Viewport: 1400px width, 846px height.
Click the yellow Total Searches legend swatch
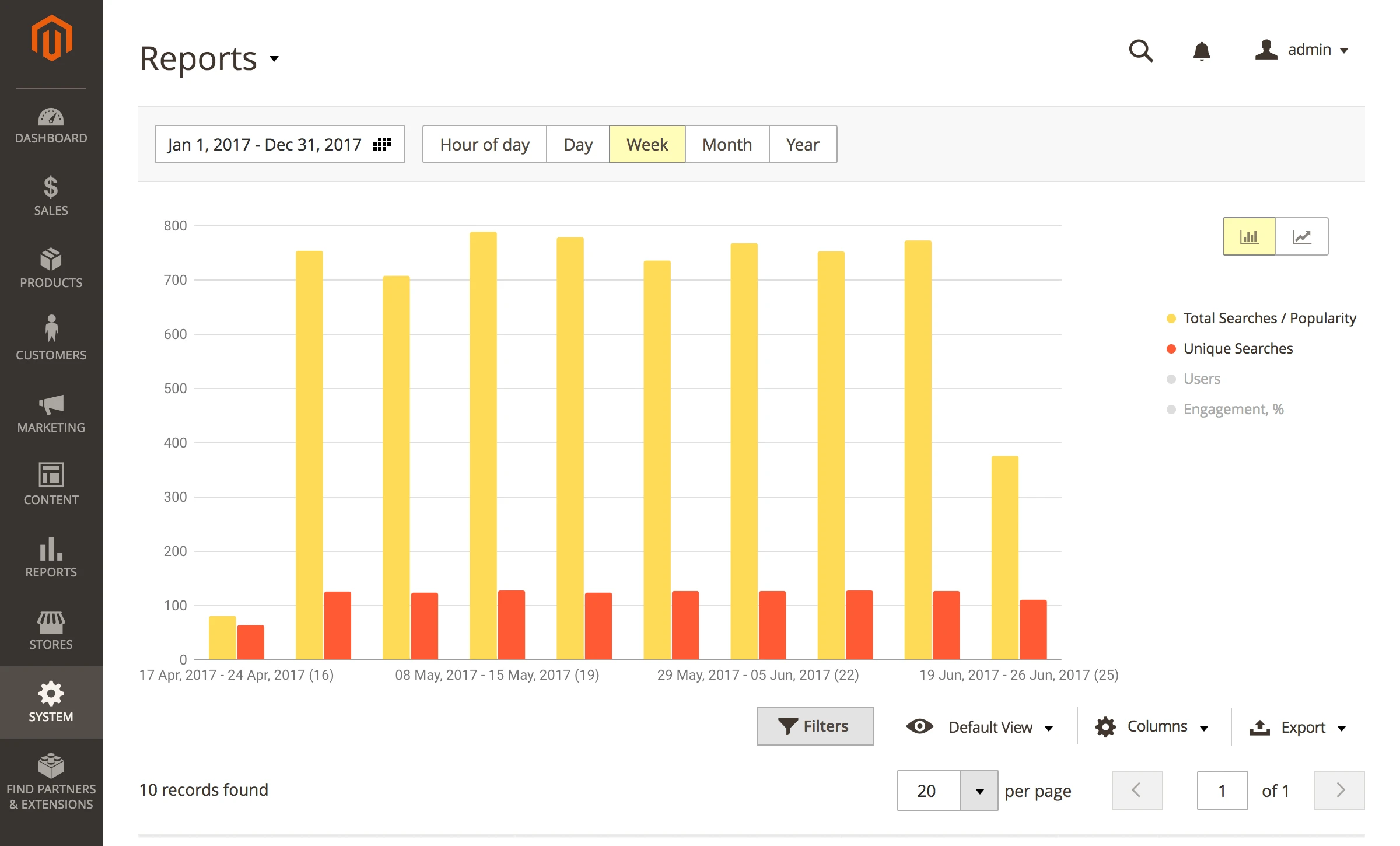click(x=1171, y=319)
